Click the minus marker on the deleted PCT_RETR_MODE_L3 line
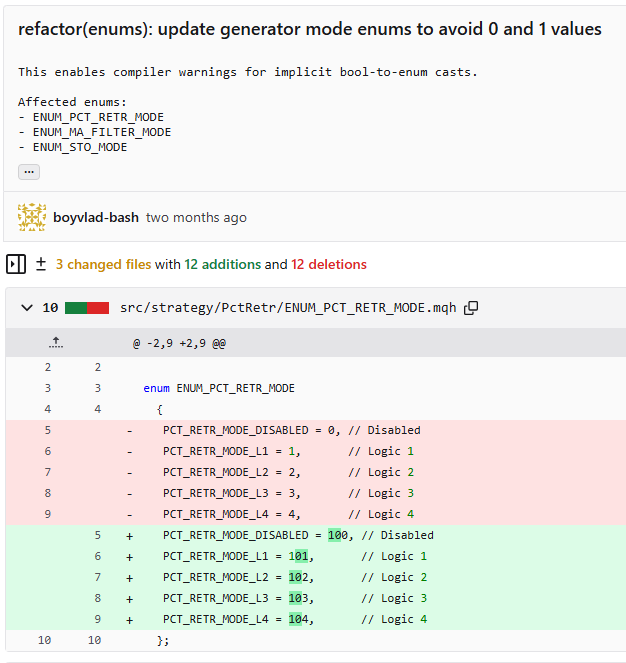This screenshot has height=663, width=626. pyautogui.click(x=129, y=493)
